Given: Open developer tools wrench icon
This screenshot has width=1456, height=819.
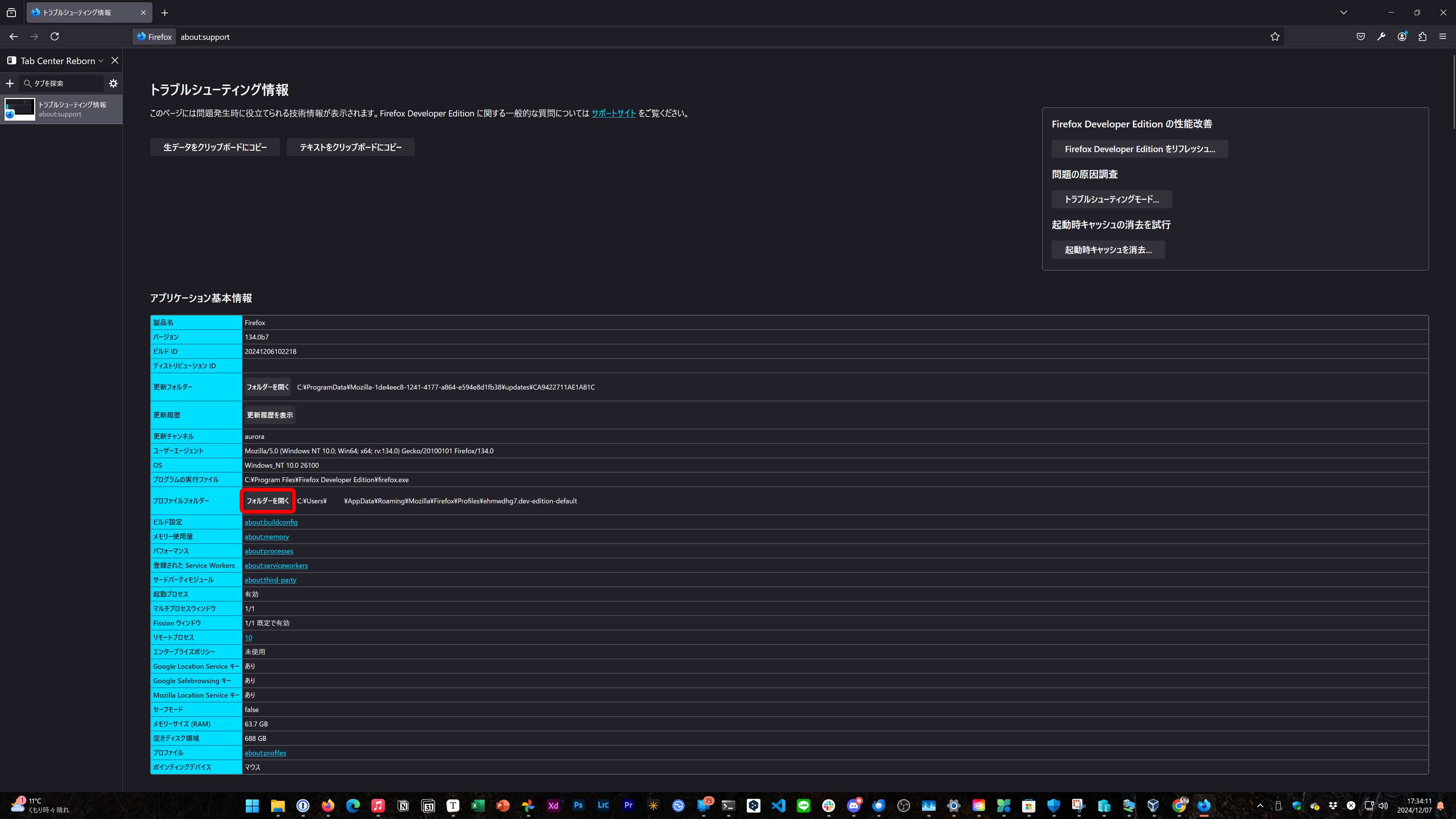Looking at the screenshot, I should tap(1381, 37).
